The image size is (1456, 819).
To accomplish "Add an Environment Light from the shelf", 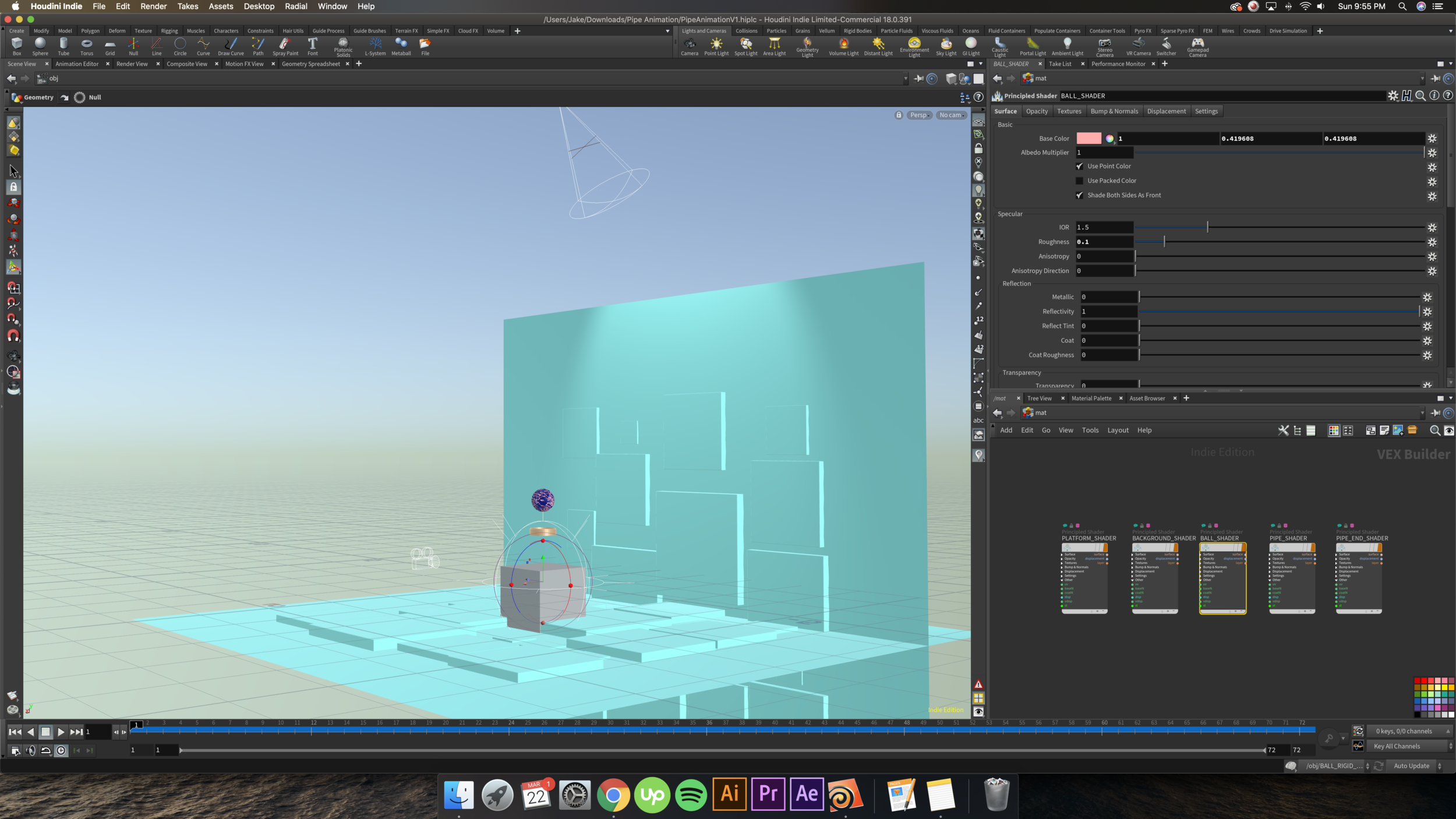I will (914, 47).
